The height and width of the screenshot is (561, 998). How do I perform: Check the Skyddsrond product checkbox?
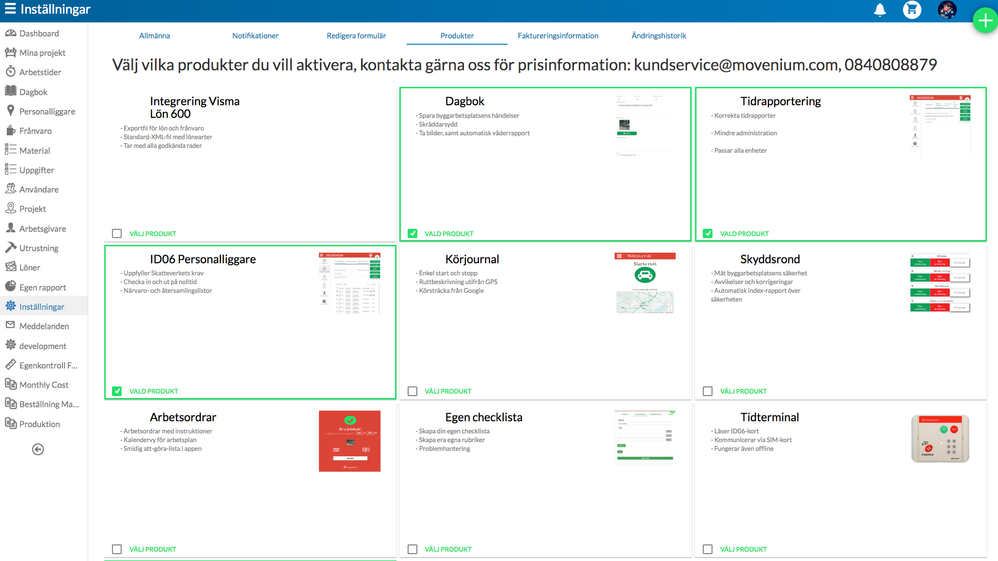(708, 391)
